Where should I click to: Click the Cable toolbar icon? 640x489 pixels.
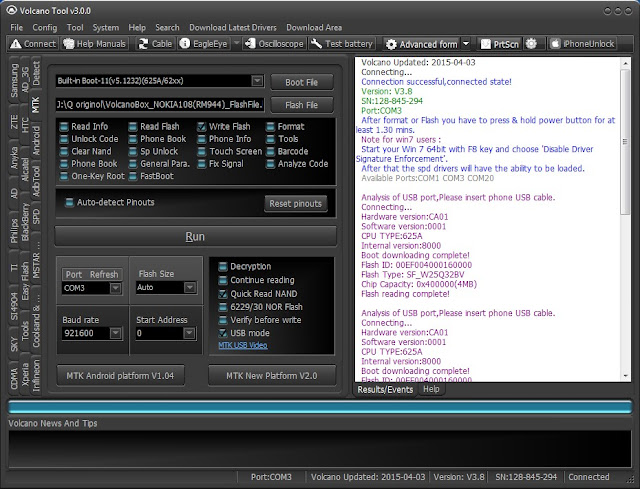tap(143, 44)
